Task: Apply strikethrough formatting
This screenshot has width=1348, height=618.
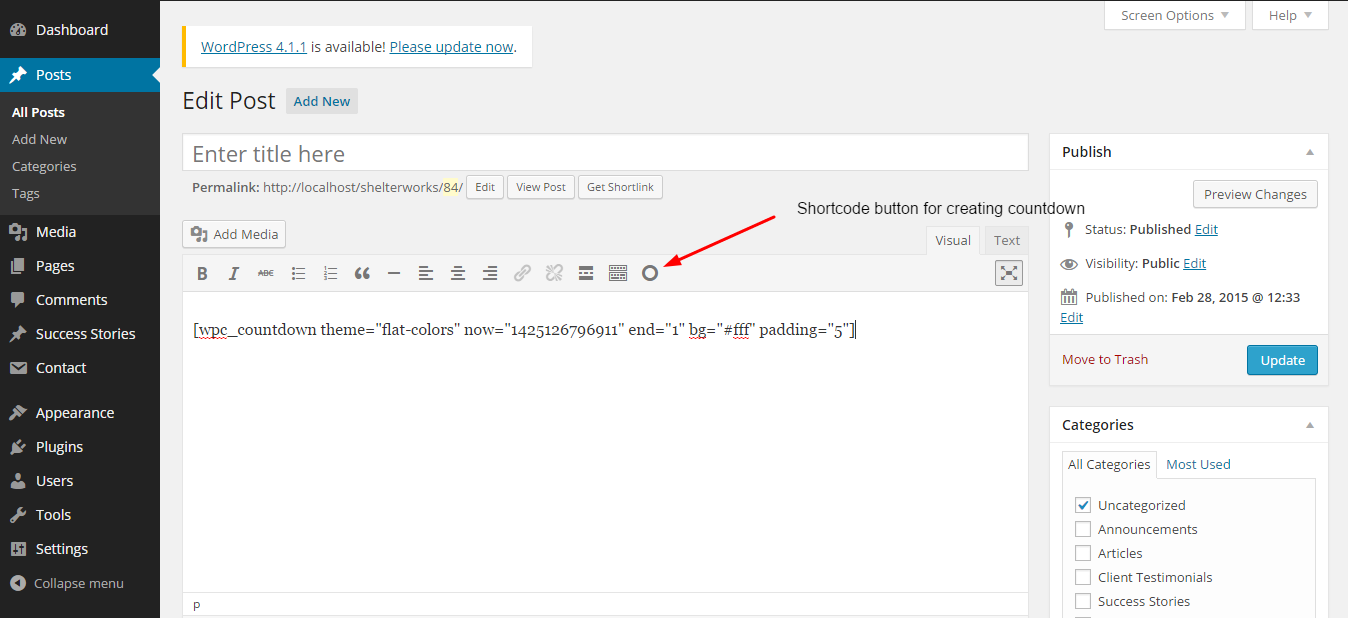Action: (266, 273)
